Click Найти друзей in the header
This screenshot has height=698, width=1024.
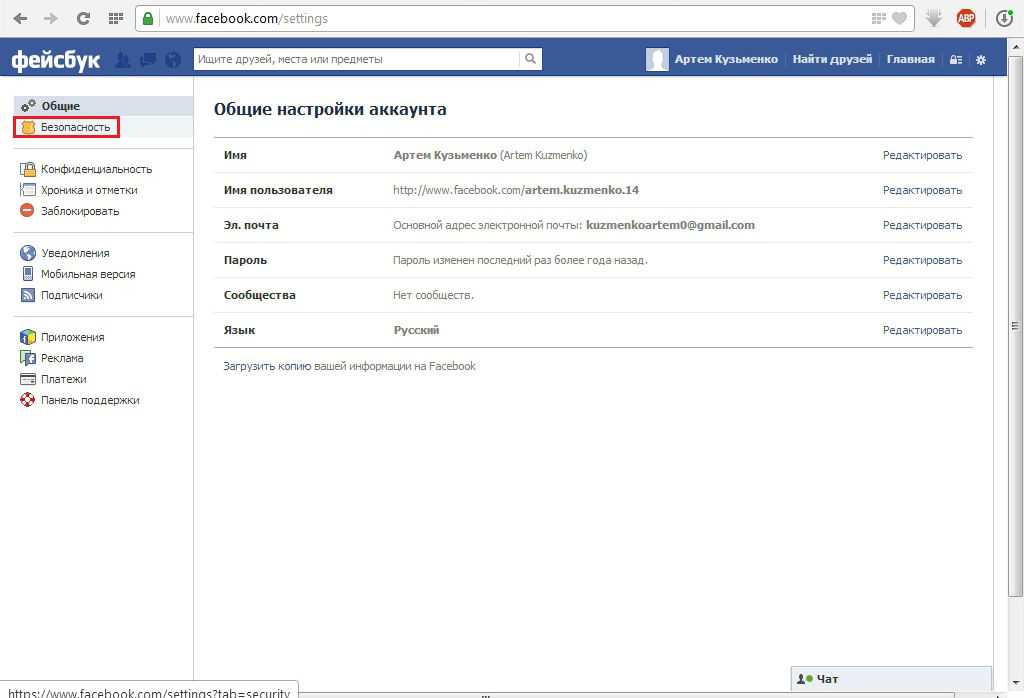pos(832,59)
